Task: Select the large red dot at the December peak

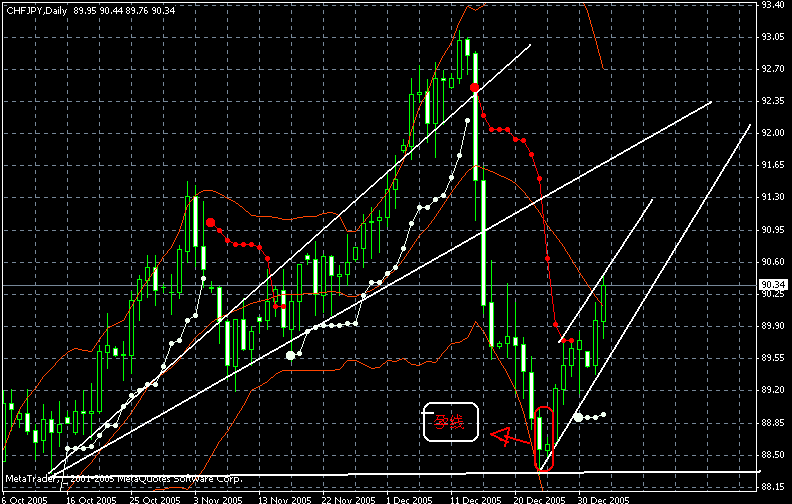Action: (x=474, y=88)
